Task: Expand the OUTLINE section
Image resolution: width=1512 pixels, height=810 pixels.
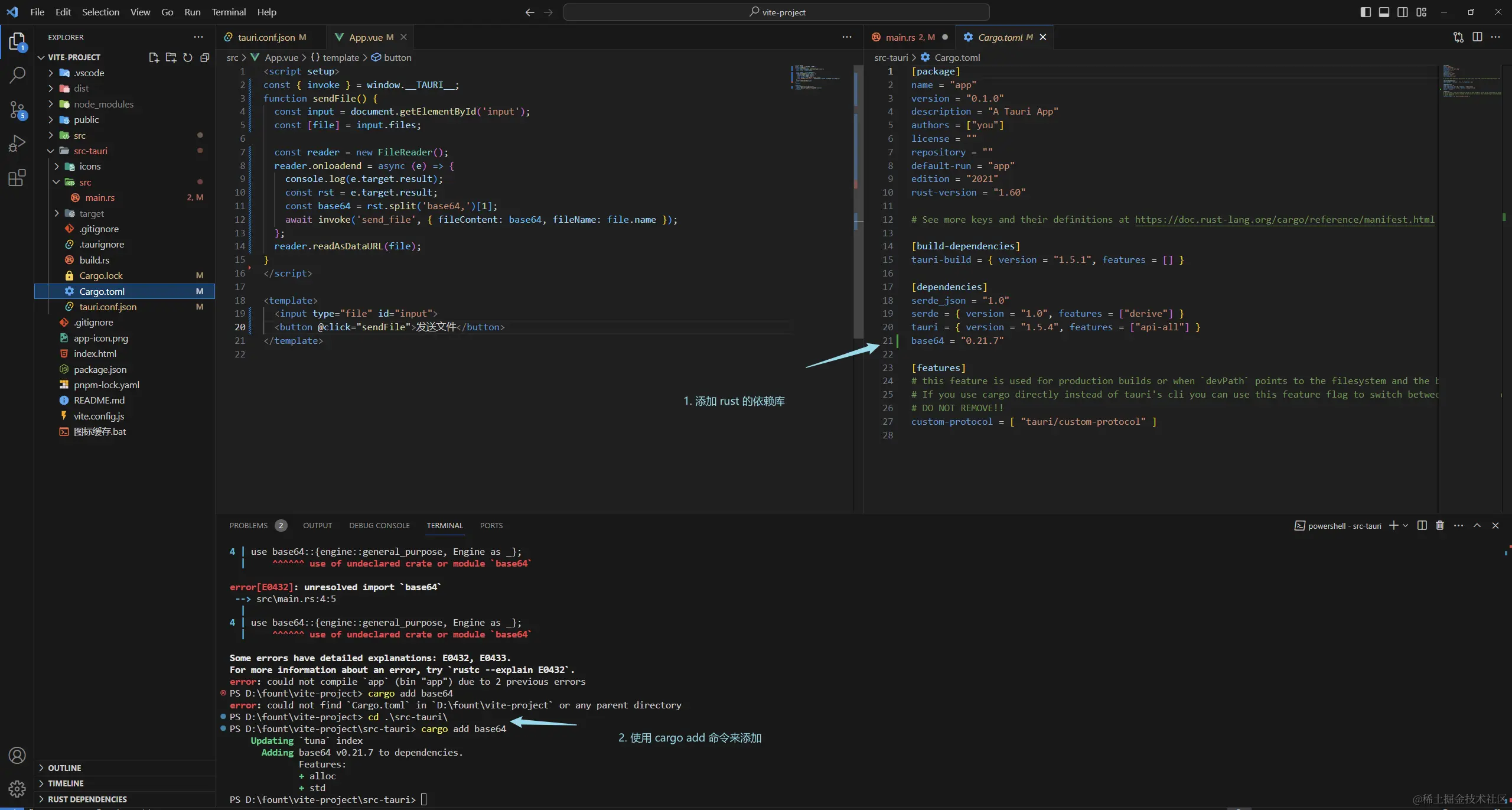Action: (x=64, y=767)
